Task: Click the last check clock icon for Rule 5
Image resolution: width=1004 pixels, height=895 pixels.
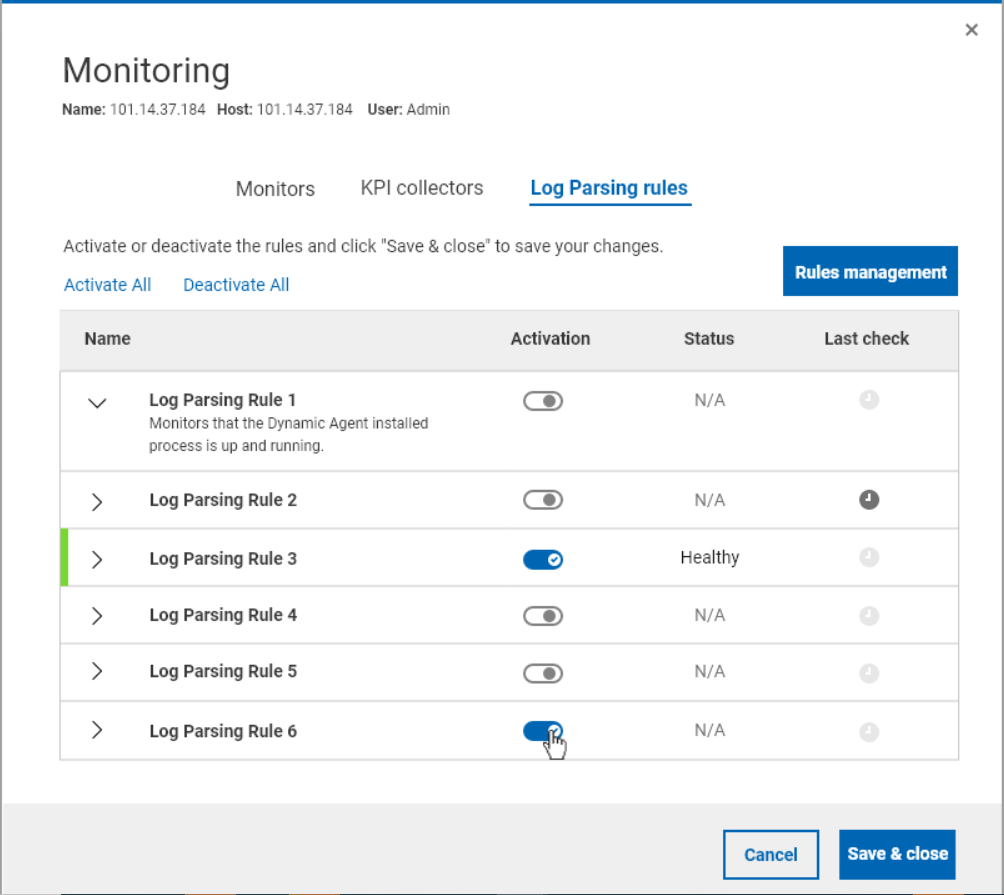Action: pos(869,673)
